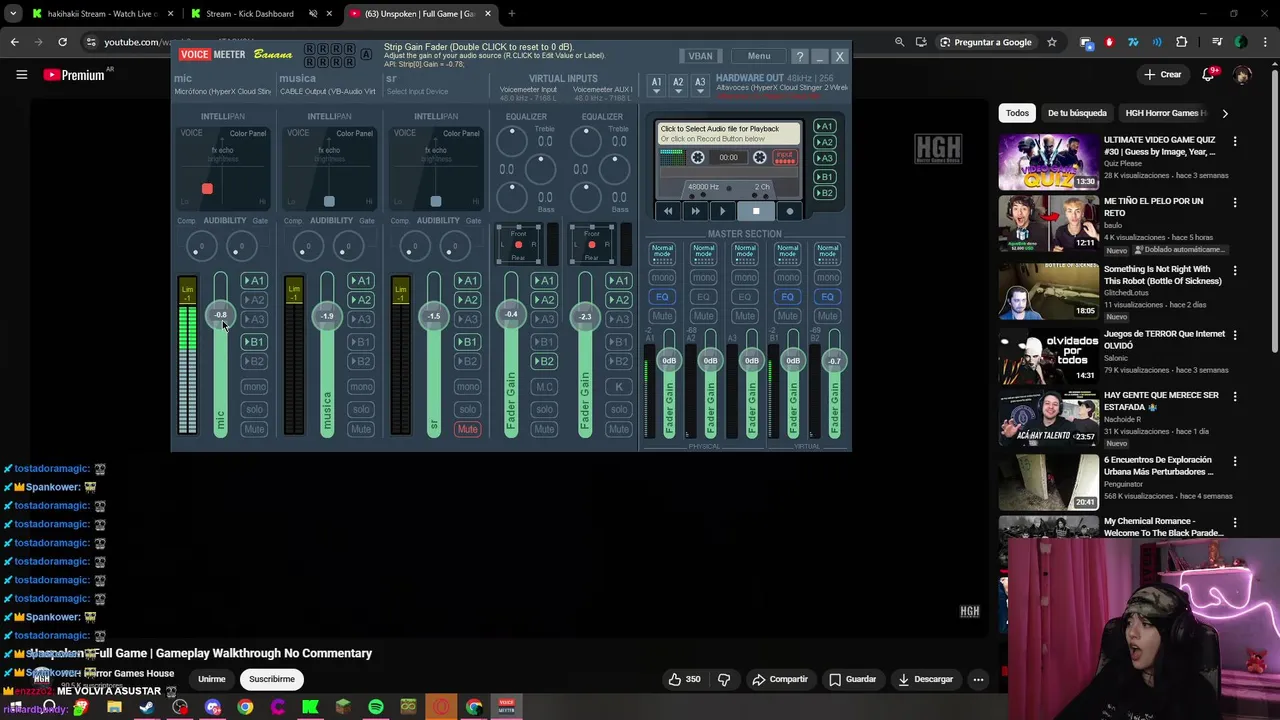
Task: Click the cassette recorder stop icon
Action: [756, 211]
